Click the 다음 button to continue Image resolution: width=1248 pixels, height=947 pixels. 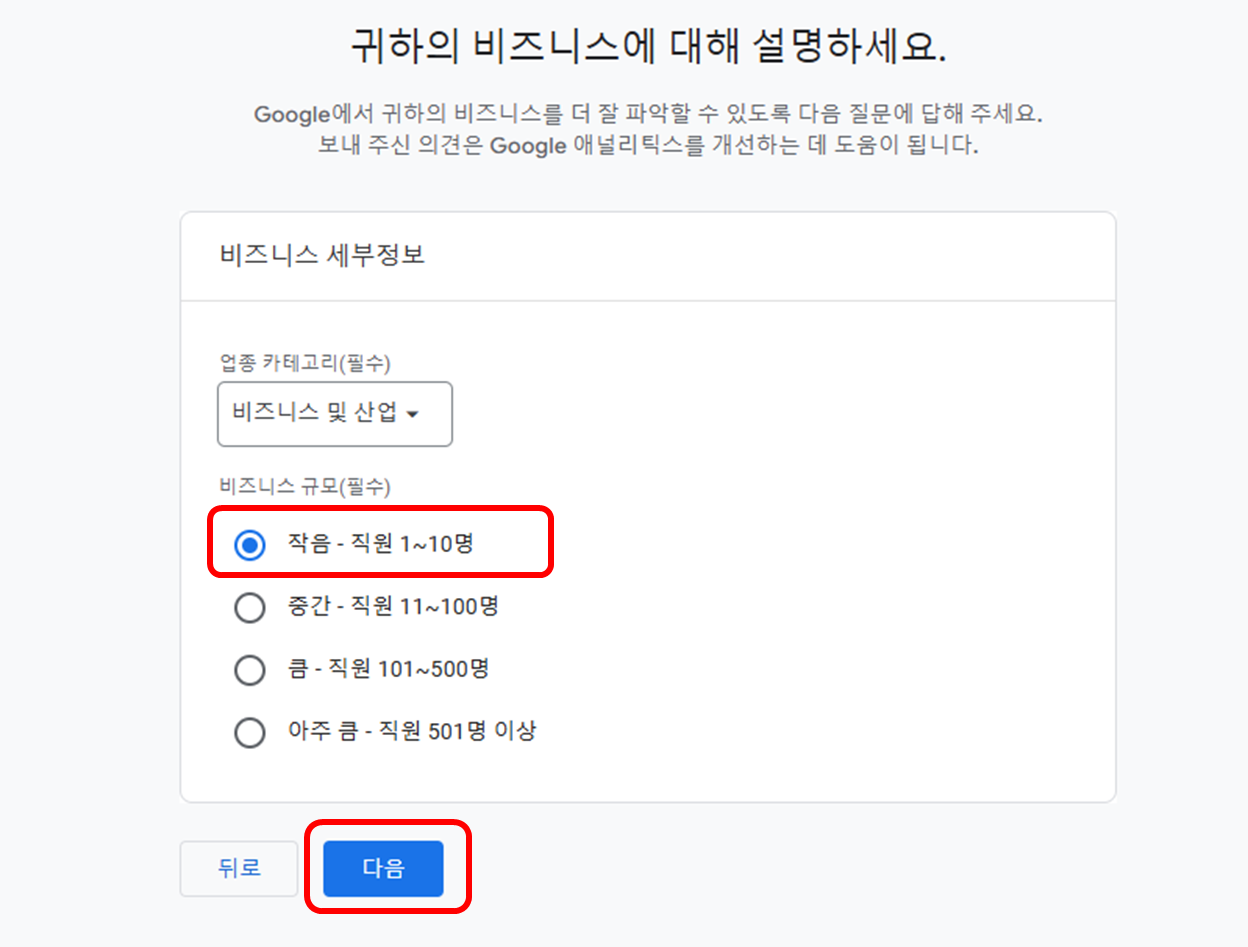click(x=383, y=868)
